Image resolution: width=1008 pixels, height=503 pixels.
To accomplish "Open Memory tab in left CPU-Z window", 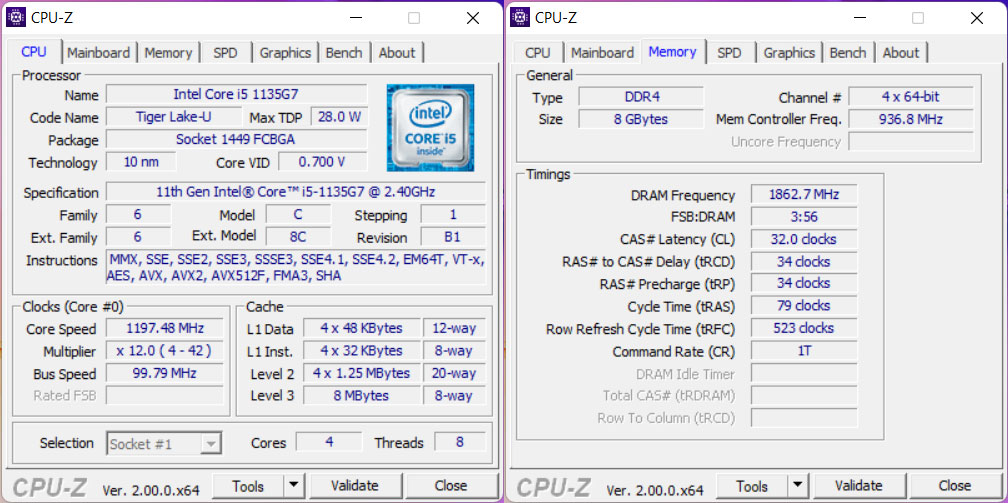I will click(x=168, y=53).
